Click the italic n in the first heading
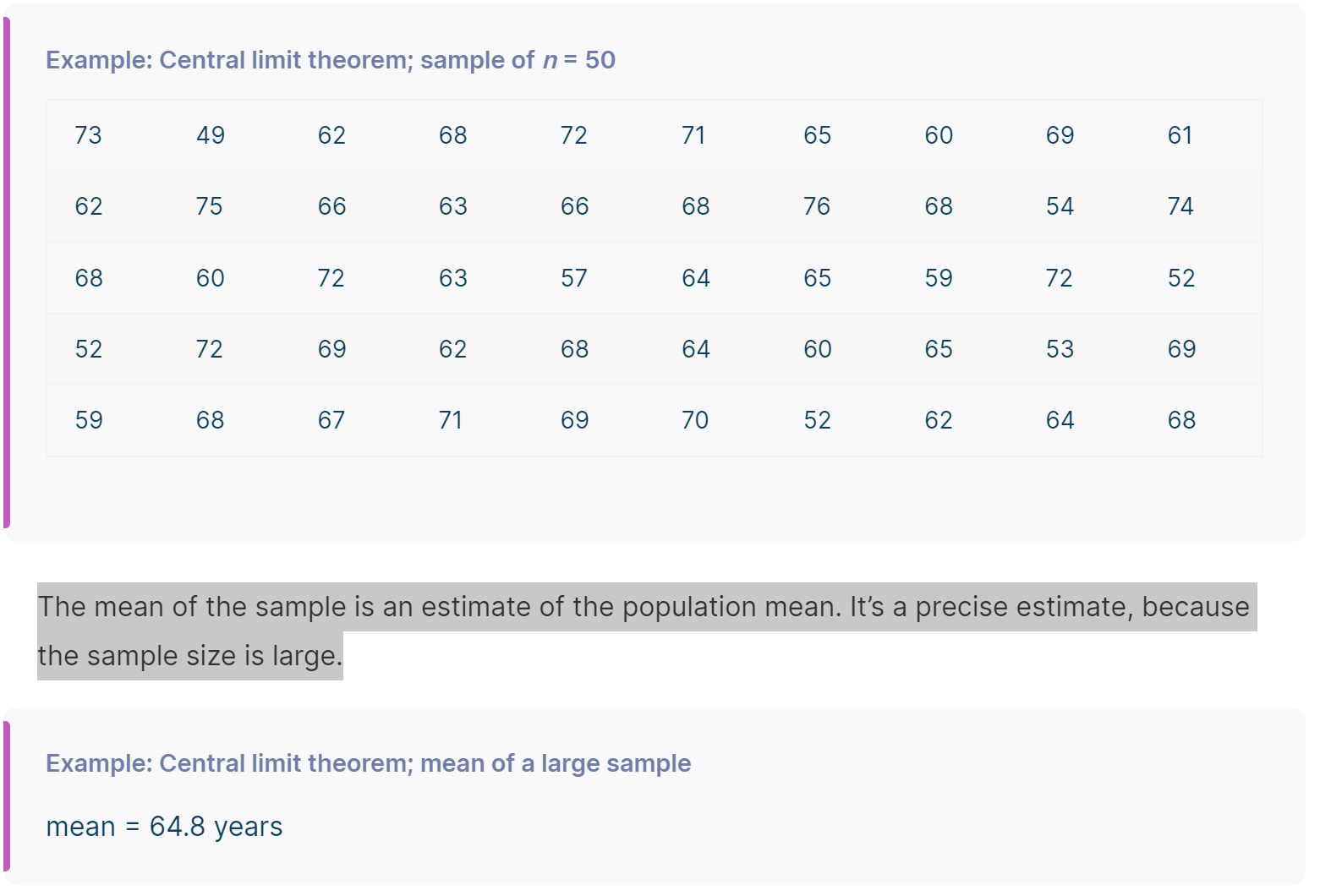1331x896 pixels. click(x=550, y=61)
